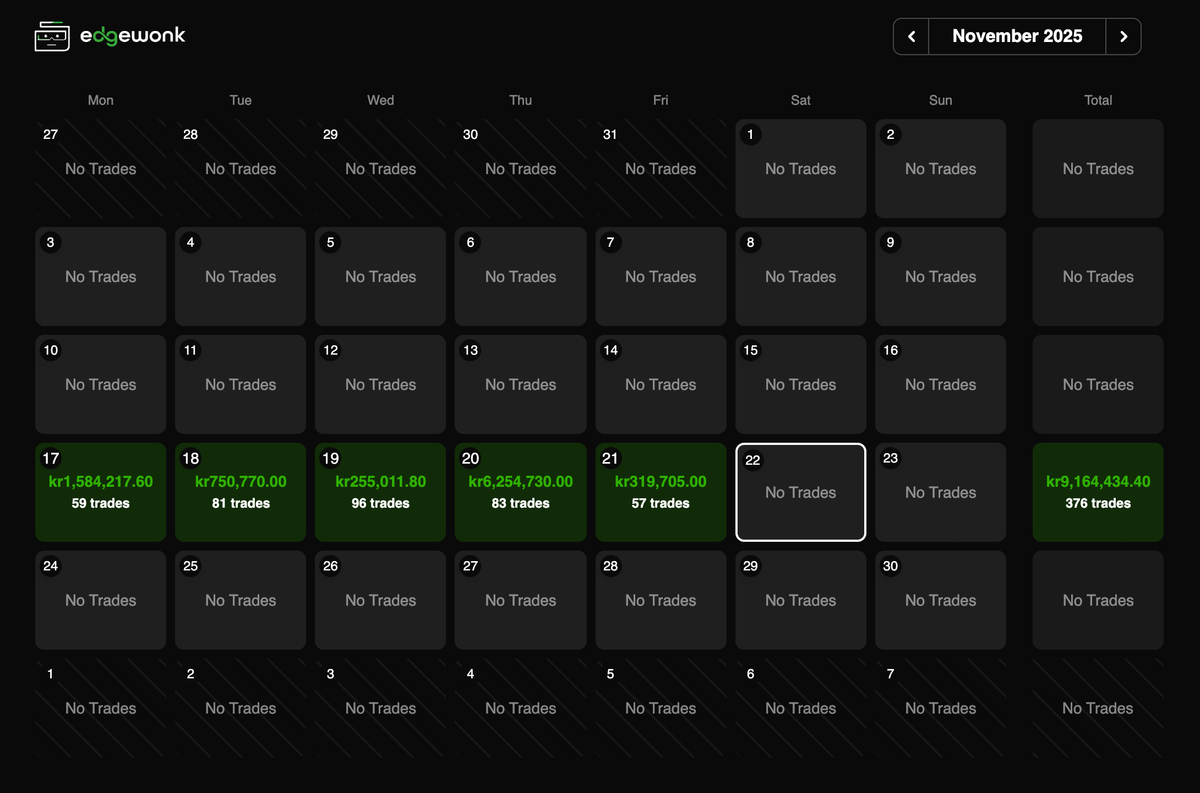Click the Edgewonk logo icon
Viewport: 1200px width, 793px height.
pos(52,37)
